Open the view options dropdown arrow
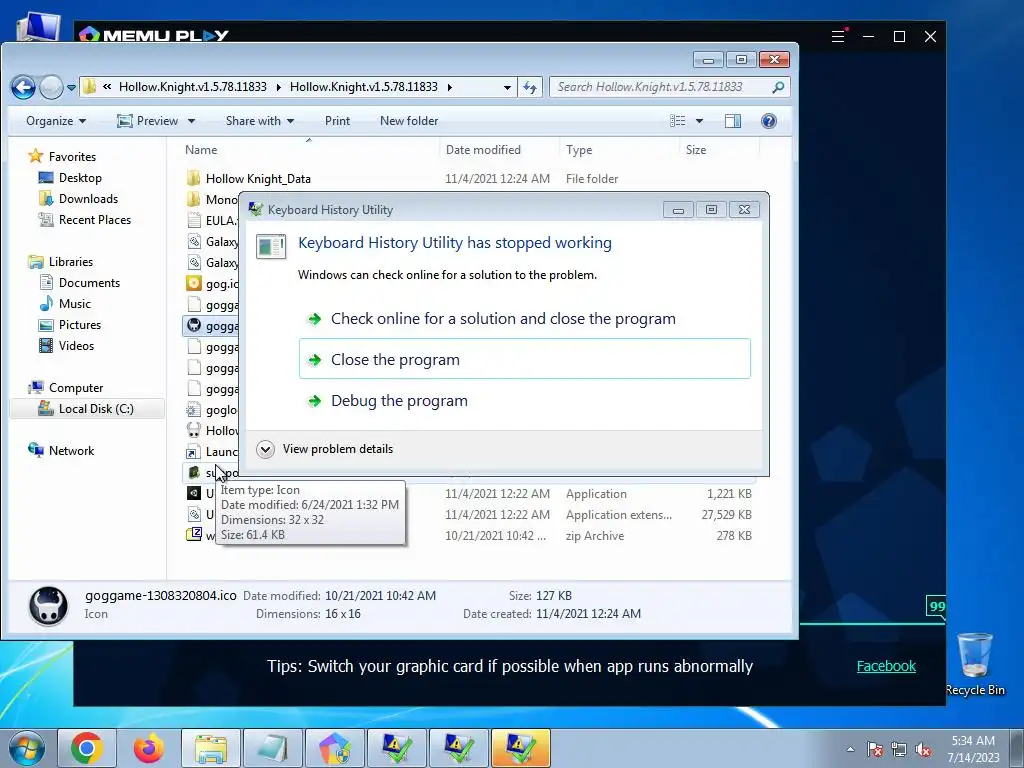Viewport: 1024px width, 768px height. click(699, 121)
